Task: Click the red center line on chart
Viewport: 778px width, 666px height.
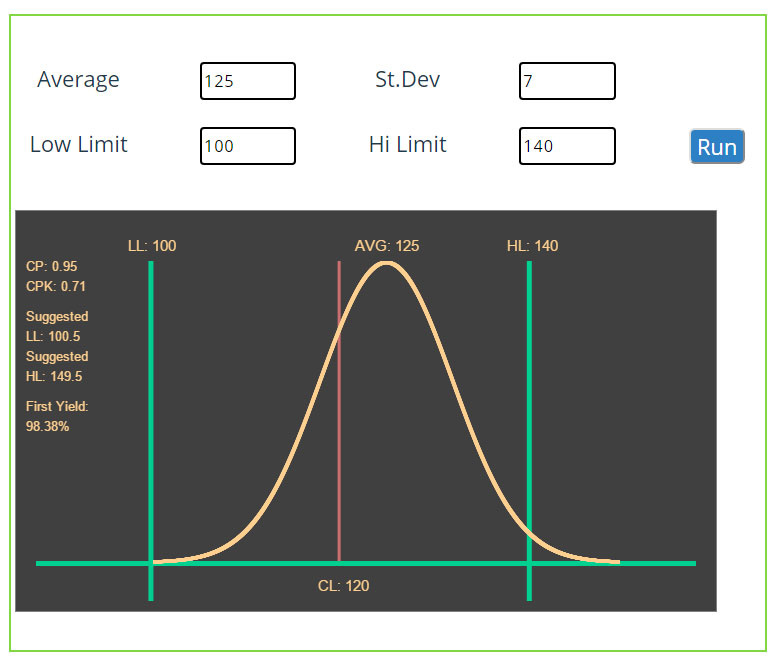Action: [x=339, y=412]
